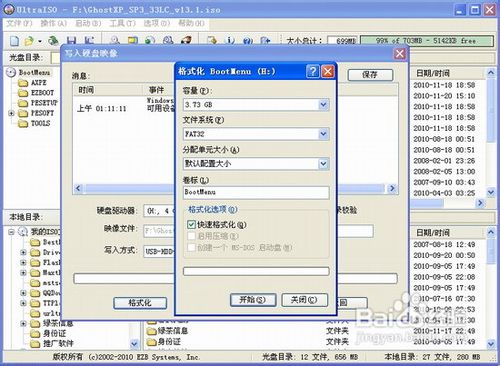
Task: Click the local tree scroll-down arrow
Action: click(134, 343)
